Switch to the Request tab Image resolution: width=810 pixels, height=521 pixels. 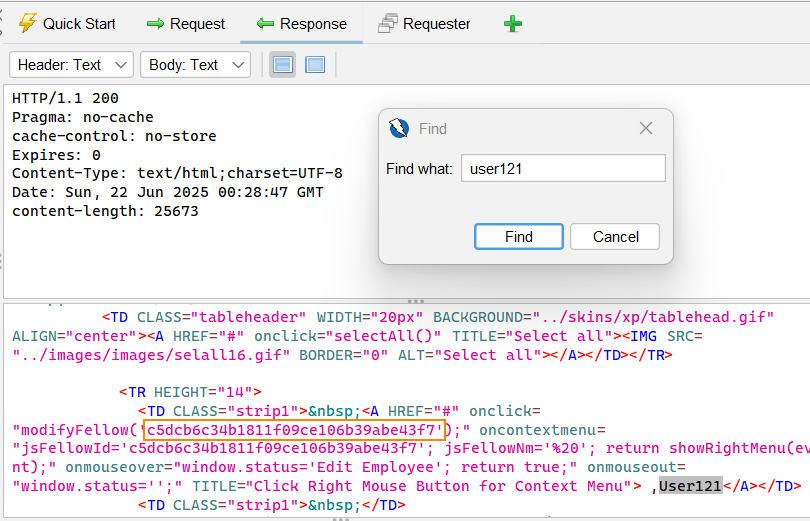pos(185,23)
